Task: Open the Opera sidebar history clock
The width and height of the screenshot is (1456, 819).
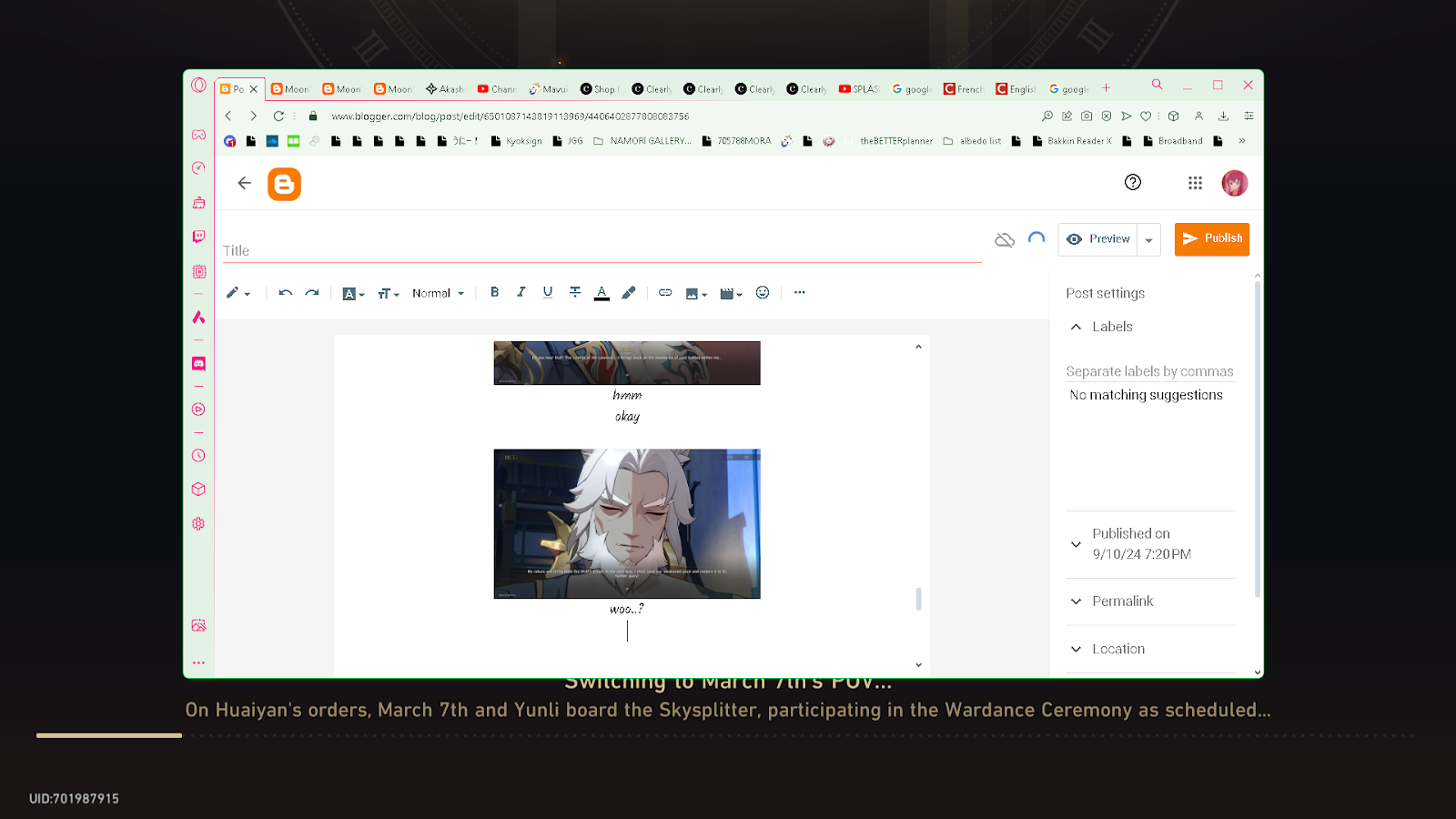Action: coord(198,456)
